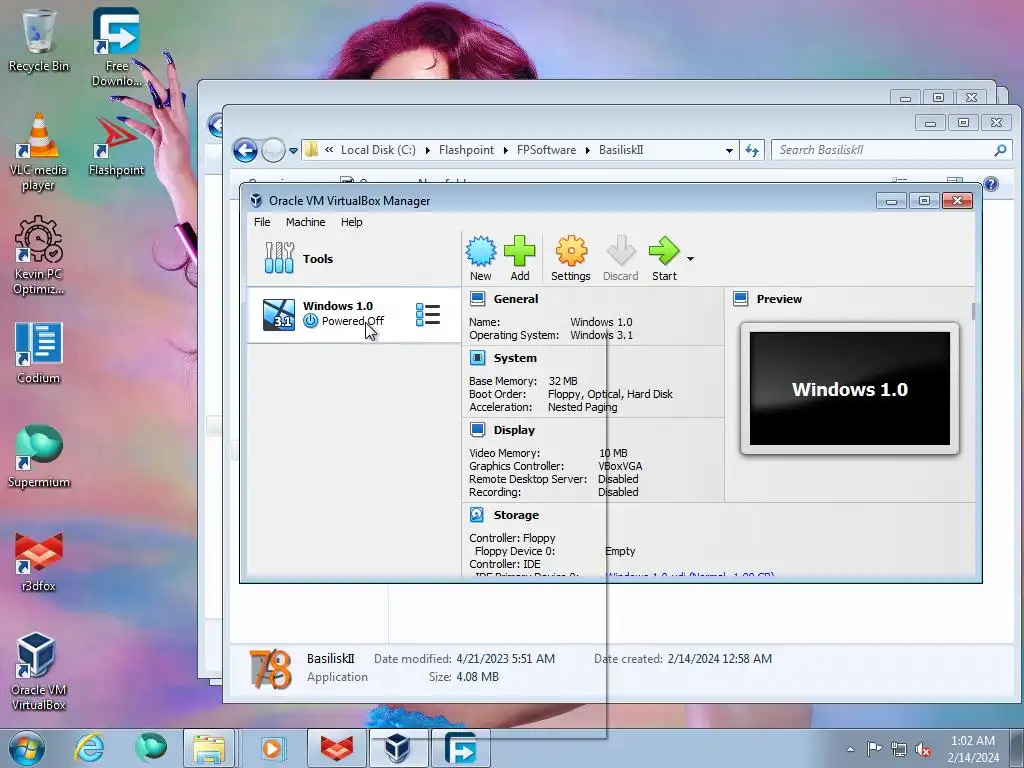Select Flashpoint desktop shortcut
This screenshot has height=768, width=1024.
(x=116, y=146)
